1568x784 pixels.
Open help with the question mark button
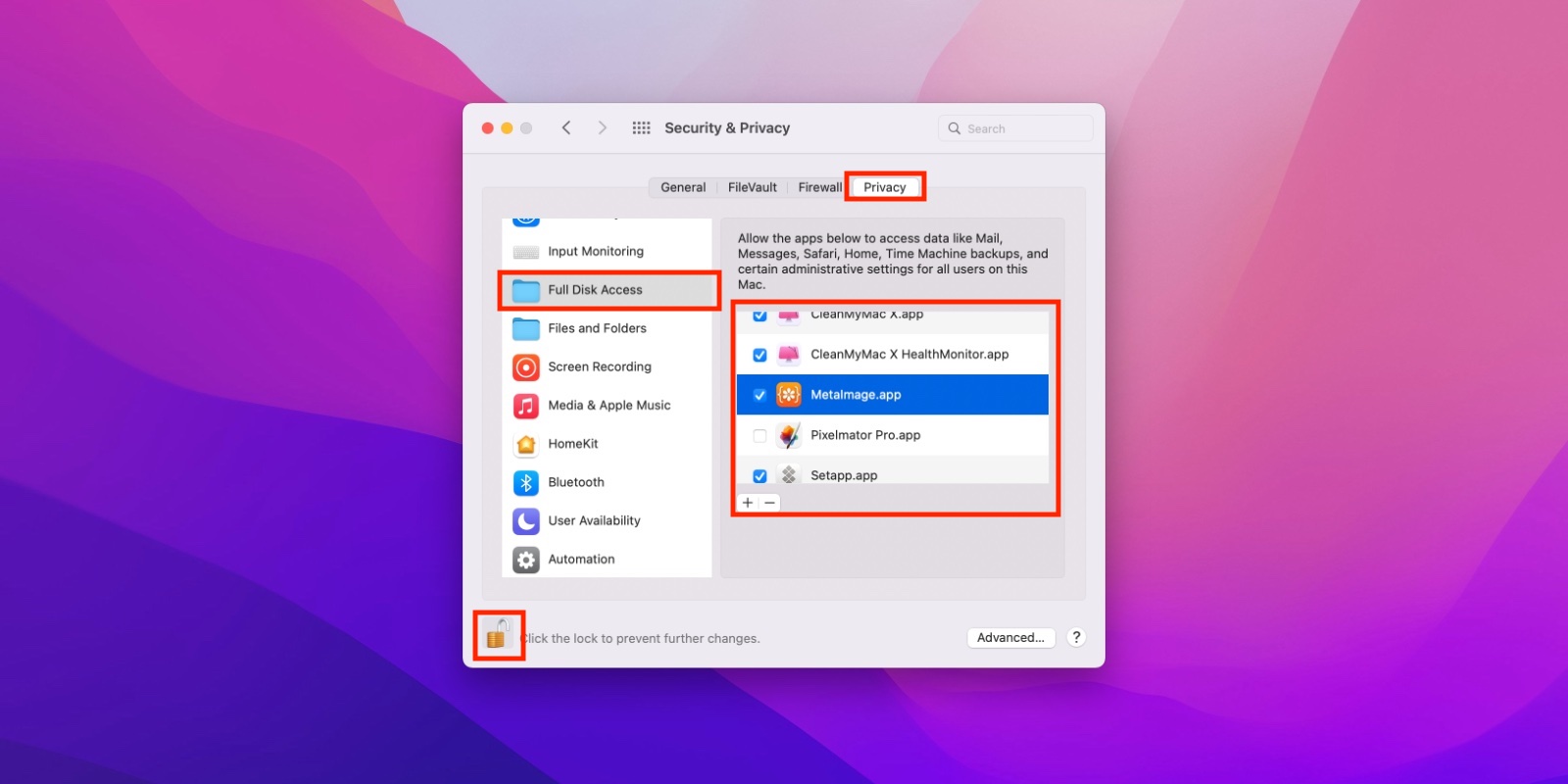(1076, 637)
